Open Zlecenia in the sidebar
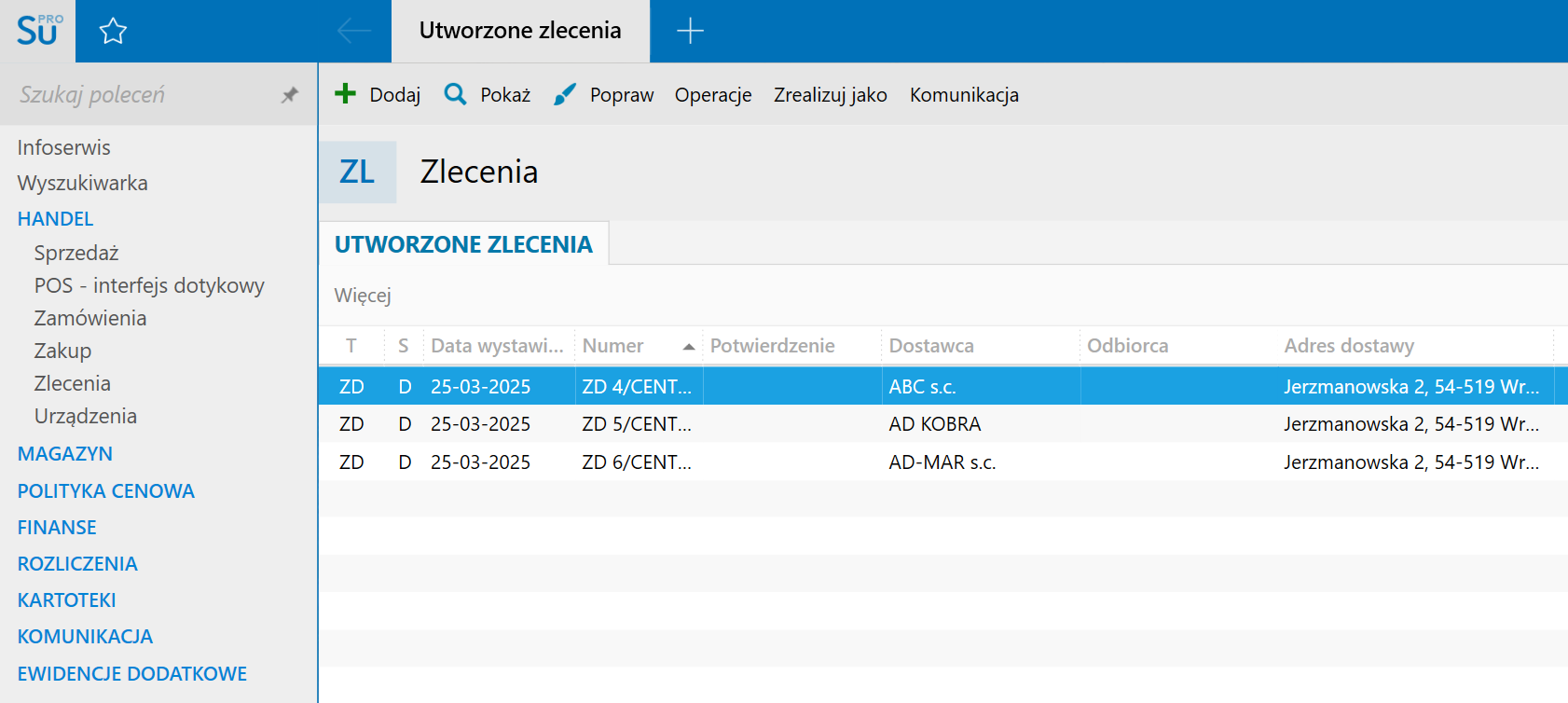 point(72,383)
